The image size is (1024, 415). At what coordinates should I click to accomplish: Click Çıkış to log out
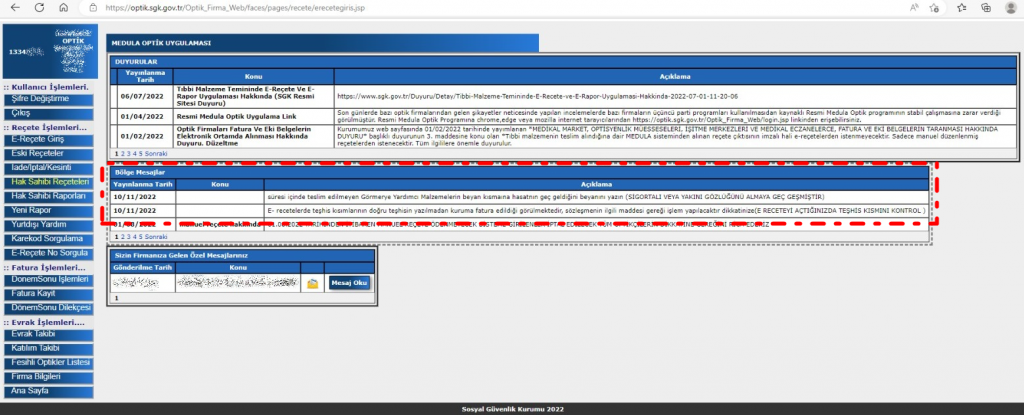point(21,113)
